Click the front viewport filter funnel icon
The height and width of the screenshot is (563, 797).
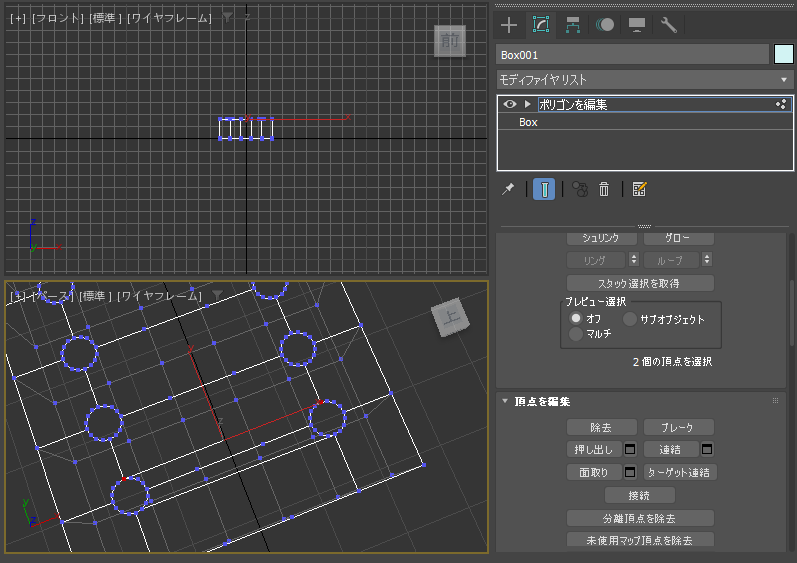227,18
